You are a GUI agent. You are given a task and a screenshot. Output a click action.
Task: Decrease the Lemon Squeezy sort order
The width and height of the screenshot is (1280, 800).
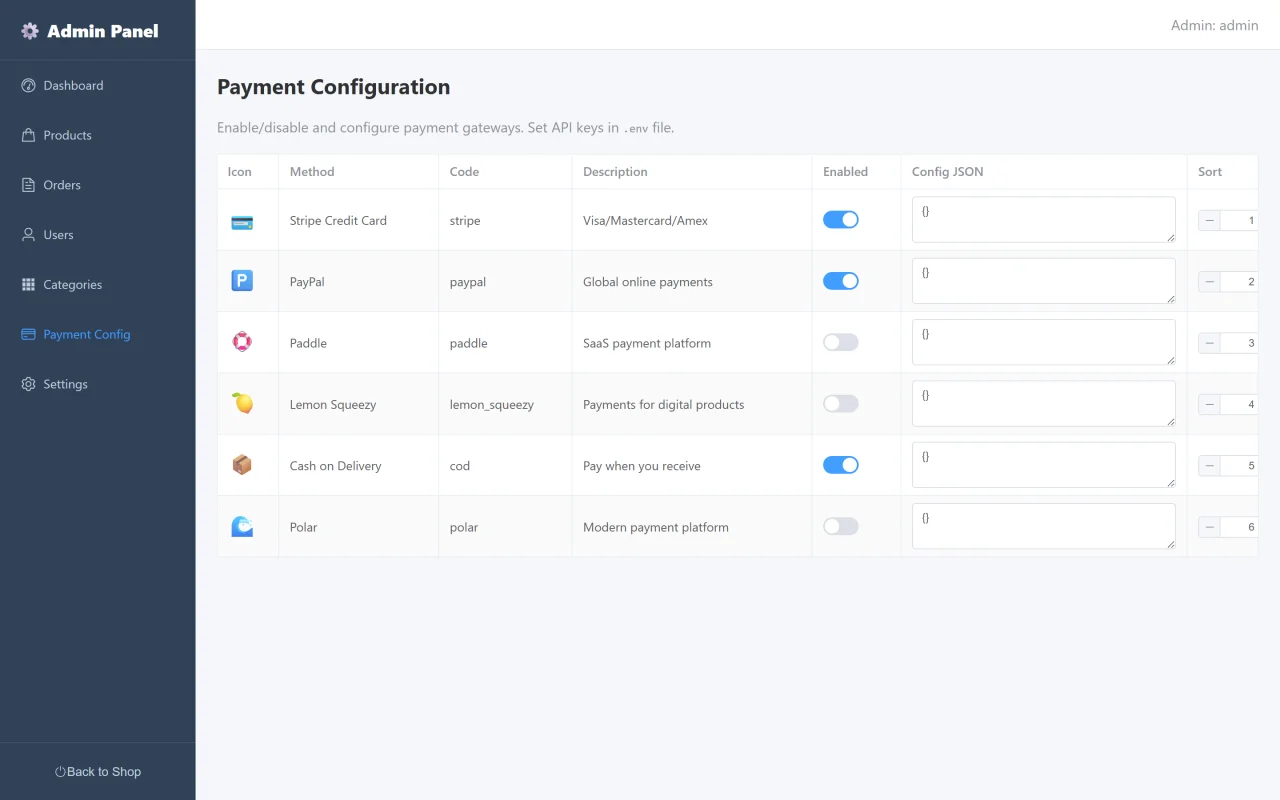(1209, 405)
